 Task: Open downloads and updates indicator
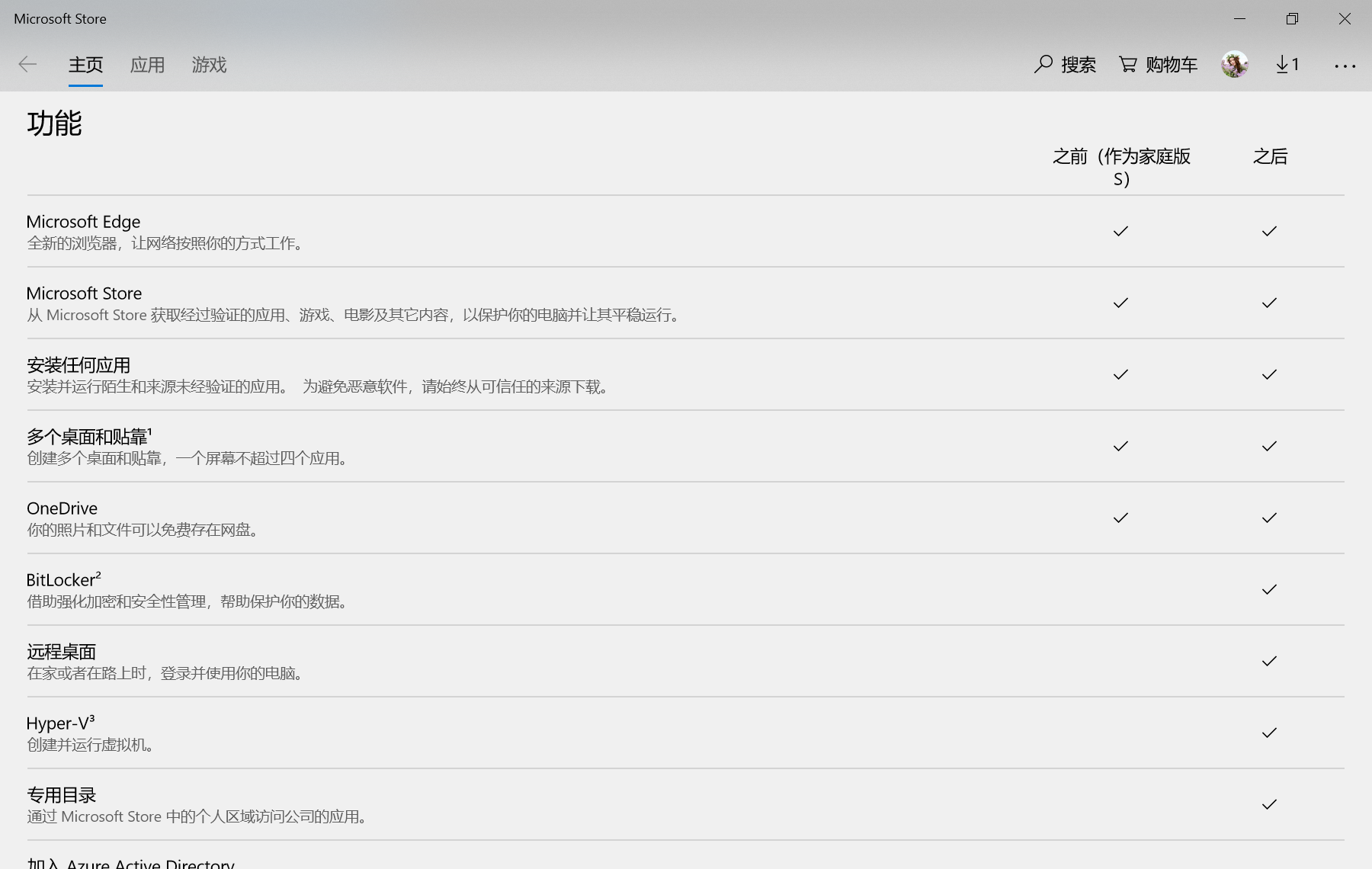(1287, 65)
